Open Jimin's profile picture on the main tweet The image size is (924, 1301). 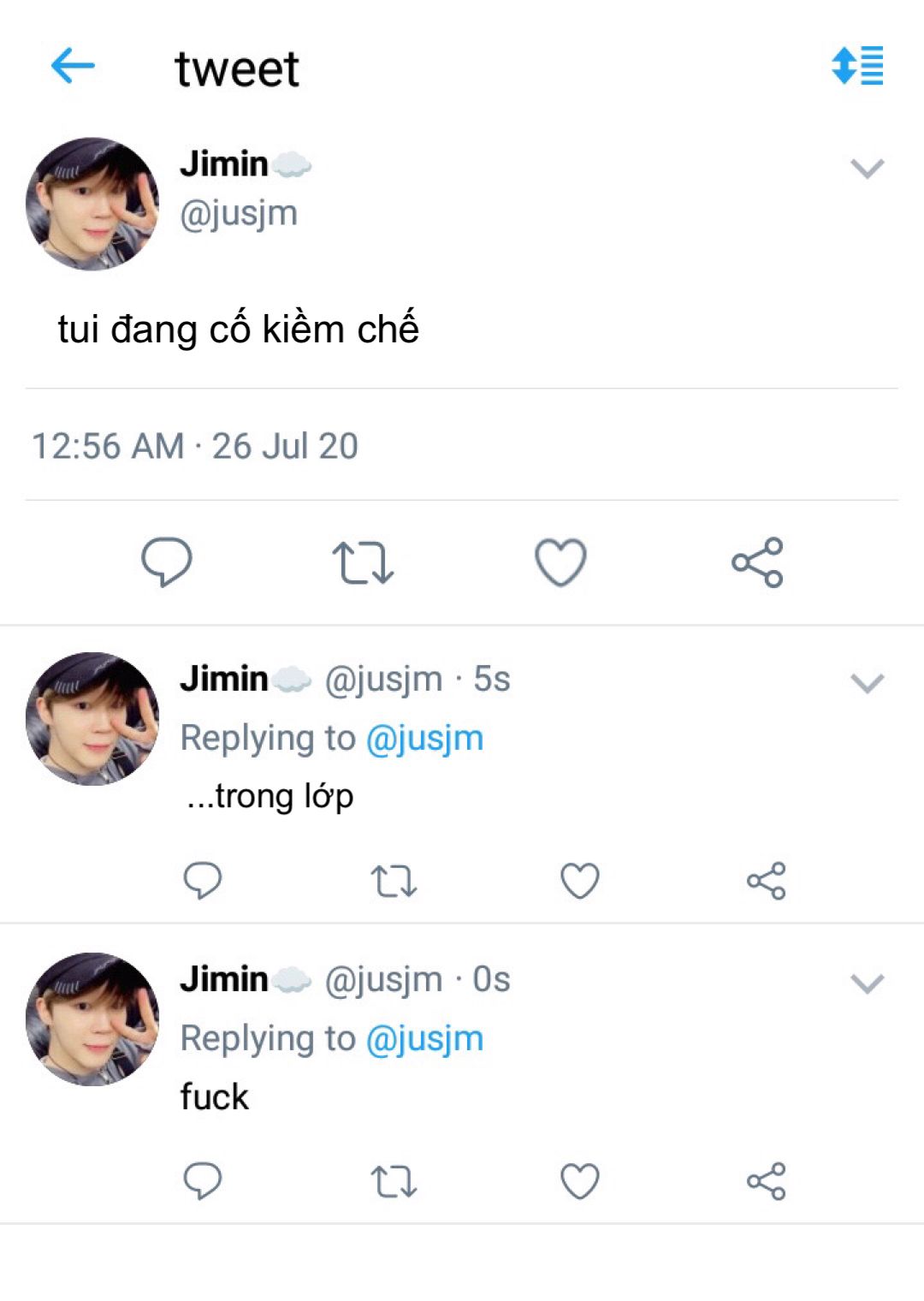coord(92,204)
